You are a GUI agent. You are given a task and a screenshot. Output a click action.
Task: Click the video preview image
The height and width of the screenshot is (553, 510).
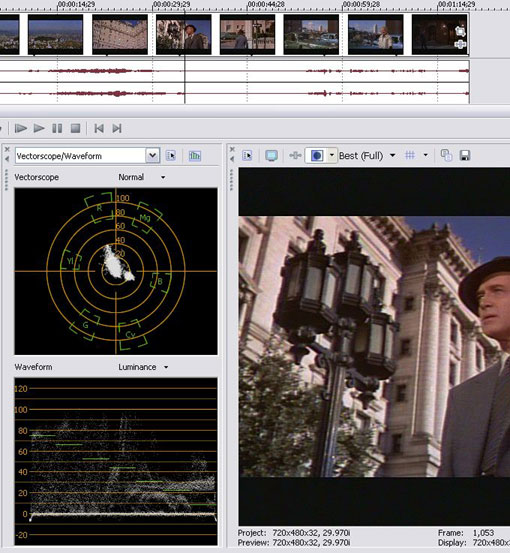coord(374,346)
